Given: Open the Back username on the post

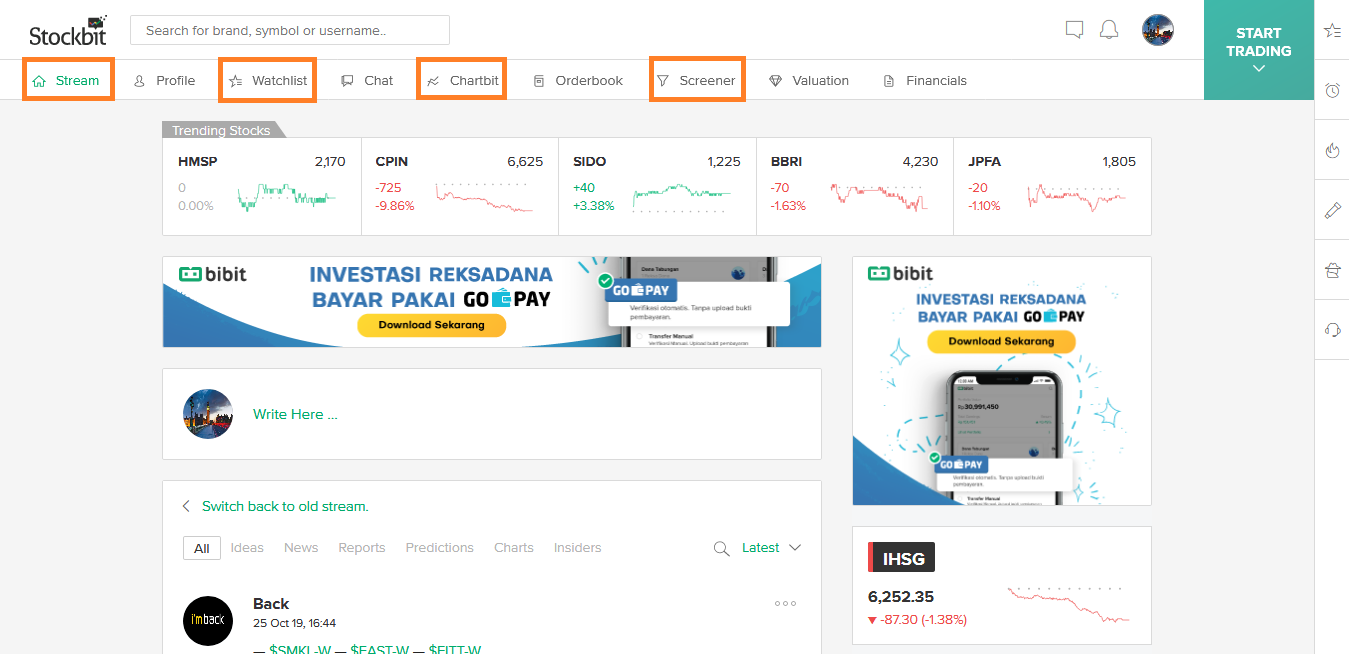Looking at the screenshot, I should (x=271, y=604).
